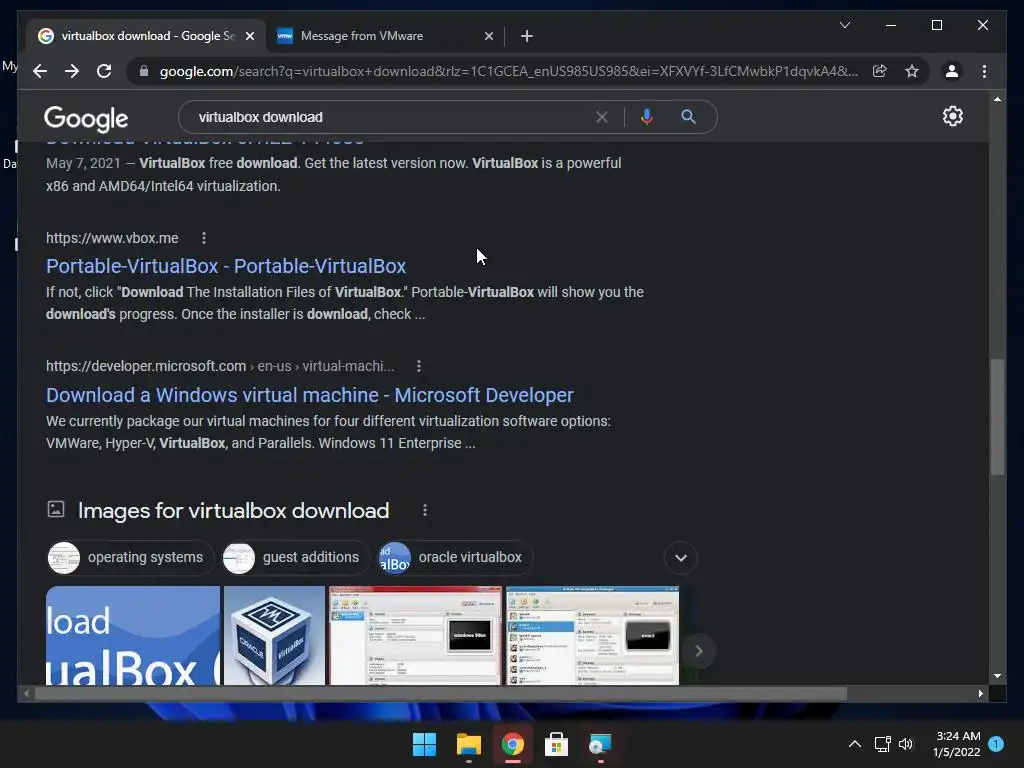Open the Windows Start menu
Screen dimensions: 1024x768
(x=424, y=744)
